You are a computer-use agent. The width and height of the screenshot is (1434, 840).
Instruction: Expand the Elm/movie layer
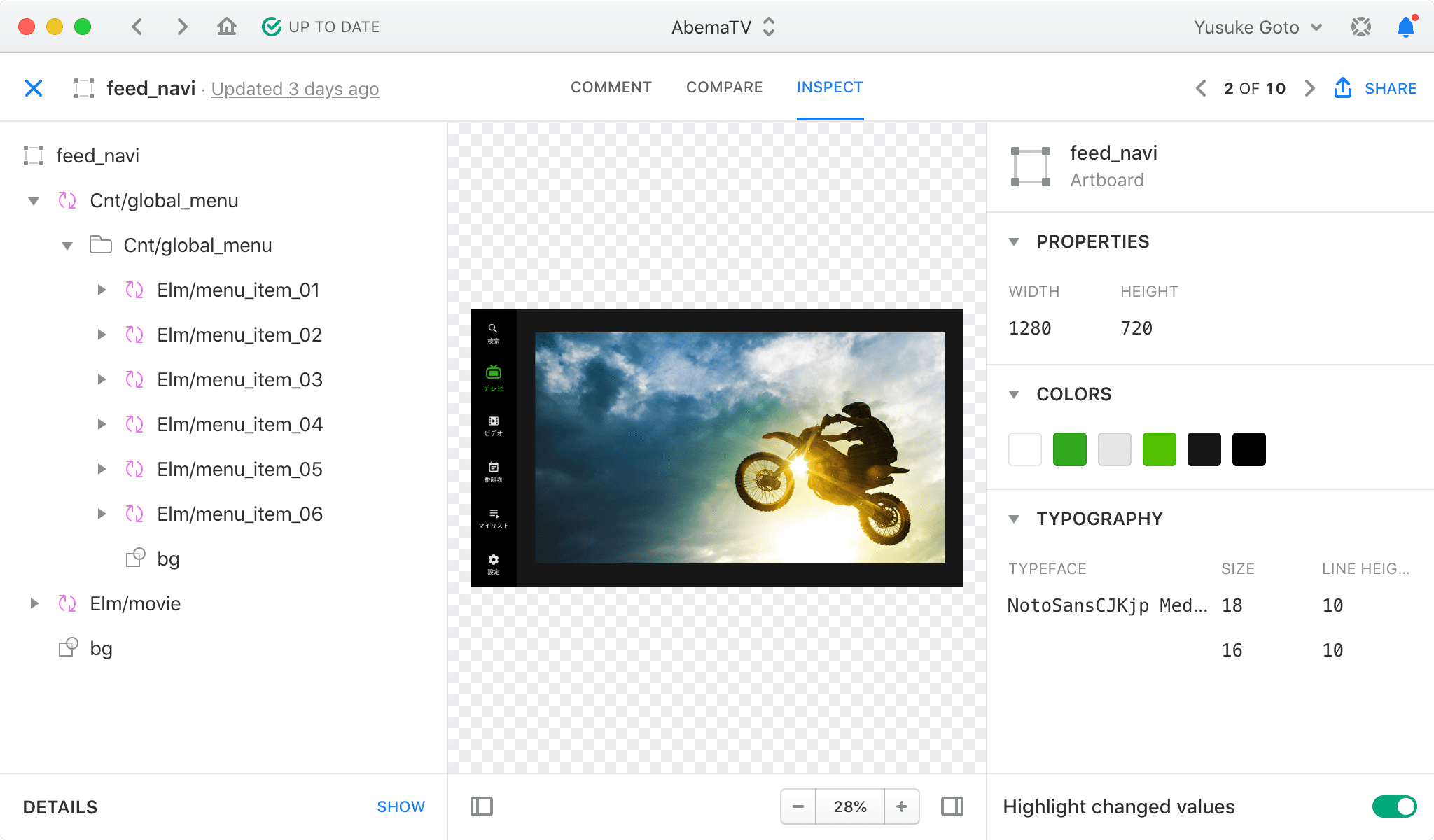34,603
